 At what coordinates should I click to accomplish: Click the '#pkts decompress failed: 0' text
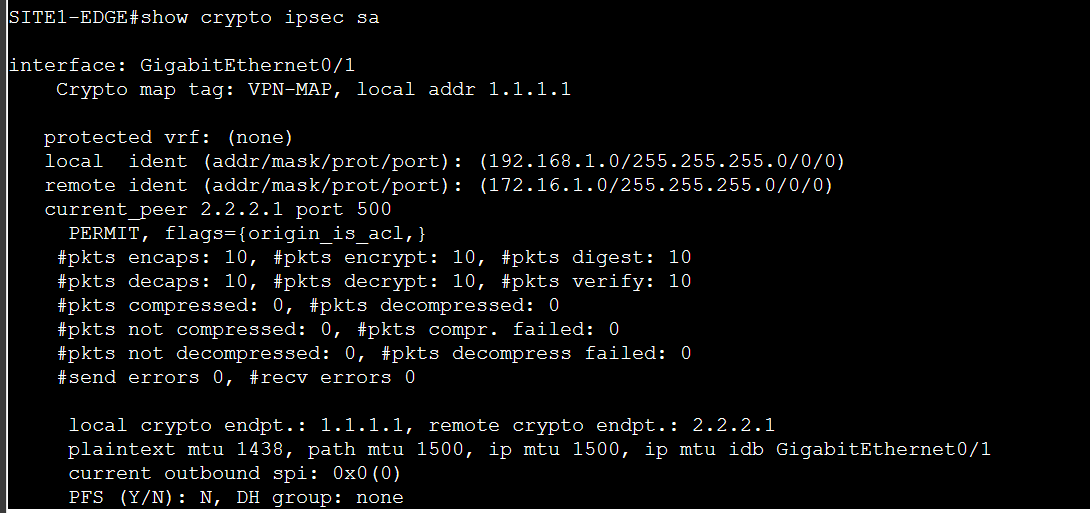coord(536,354)
